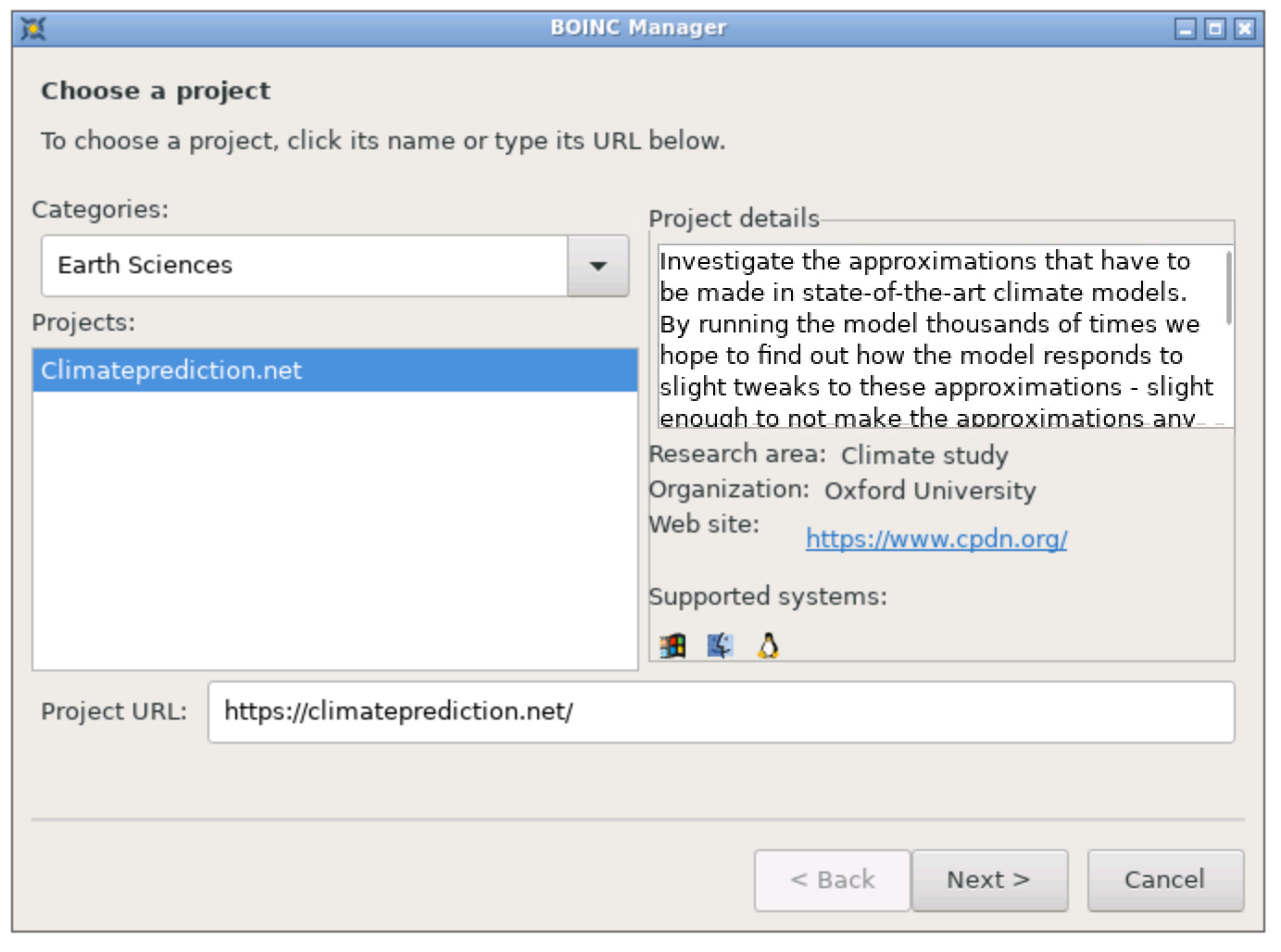Open the Categories dropdown arrow
Screen dimensions: 1281x952
click(598, 266)
